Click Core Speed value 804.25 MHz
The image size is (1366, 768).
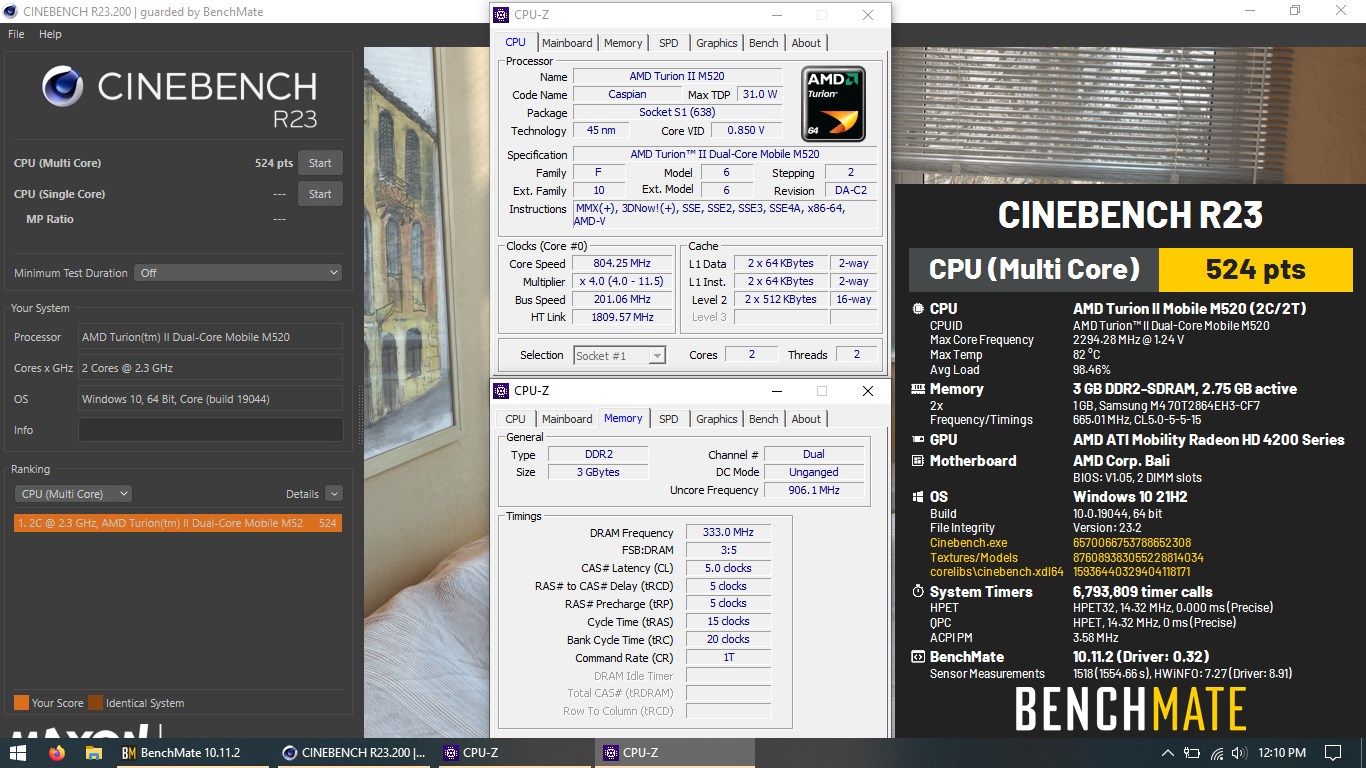pyautogui.click(x=622, y=264)
